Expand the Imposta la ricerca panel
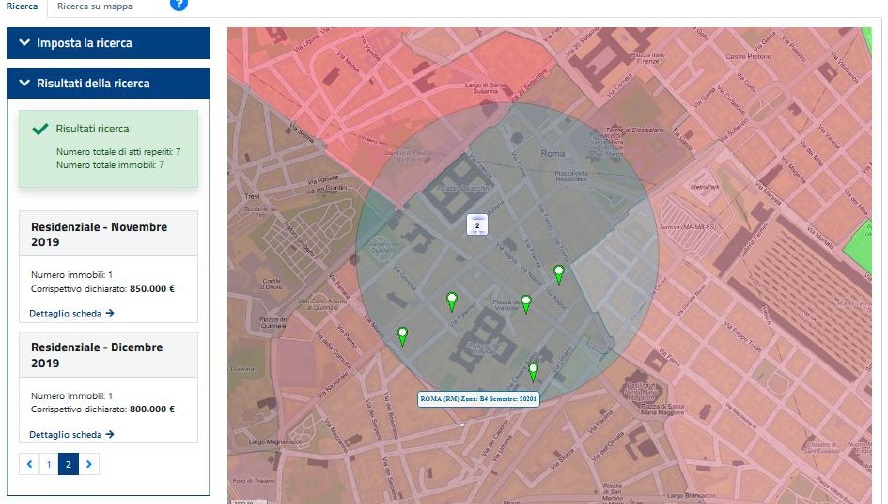Image resolution: width=888 pixels, height=504 pixels. coord(108,43)
